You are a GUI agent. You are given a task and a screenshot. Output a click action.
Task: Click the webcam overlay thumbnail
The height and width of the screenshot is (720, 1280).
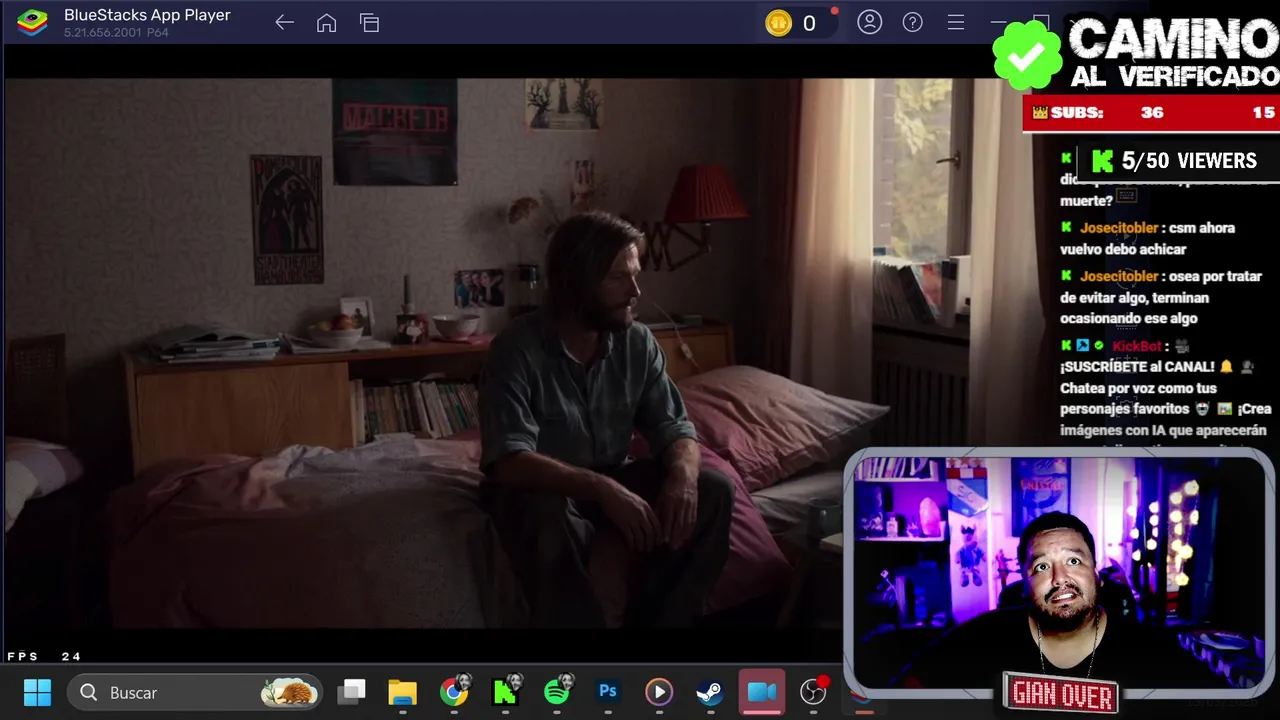[x=1059, y=574]
